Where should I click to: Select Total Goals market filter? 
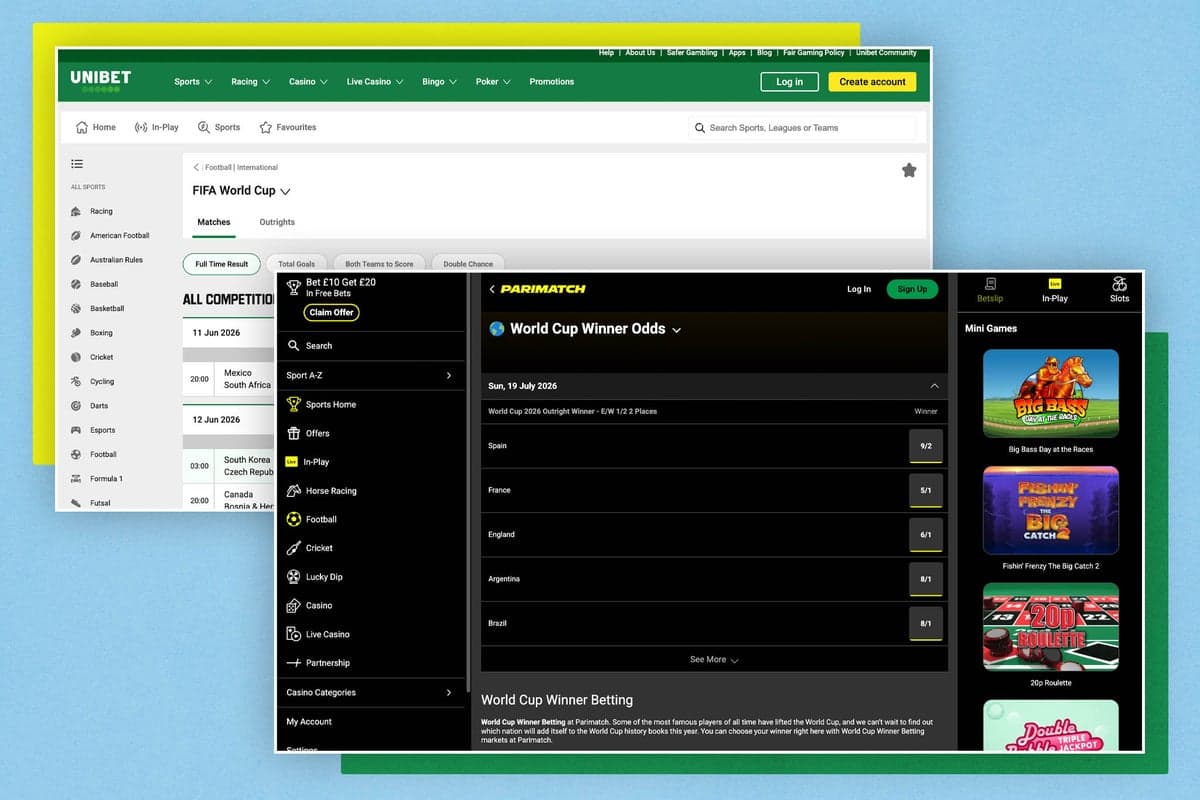(296, 264)
